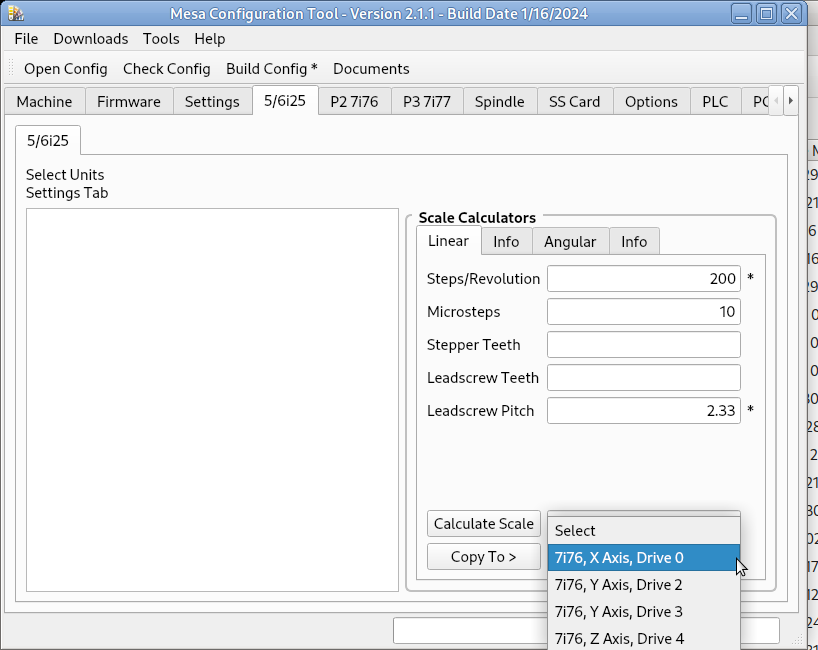818x650 pixels.
Task: Choose 7i76, Y Axis, Drive 2
Action: point(644,585)
